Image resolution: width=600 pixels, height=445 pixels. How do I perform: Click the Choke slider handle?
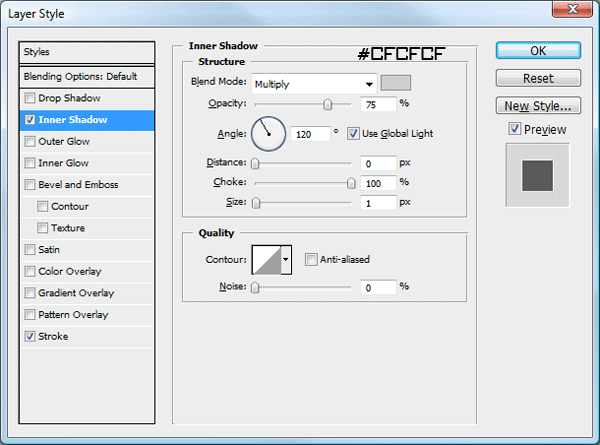pyautogui.click(x=351, y=183)
